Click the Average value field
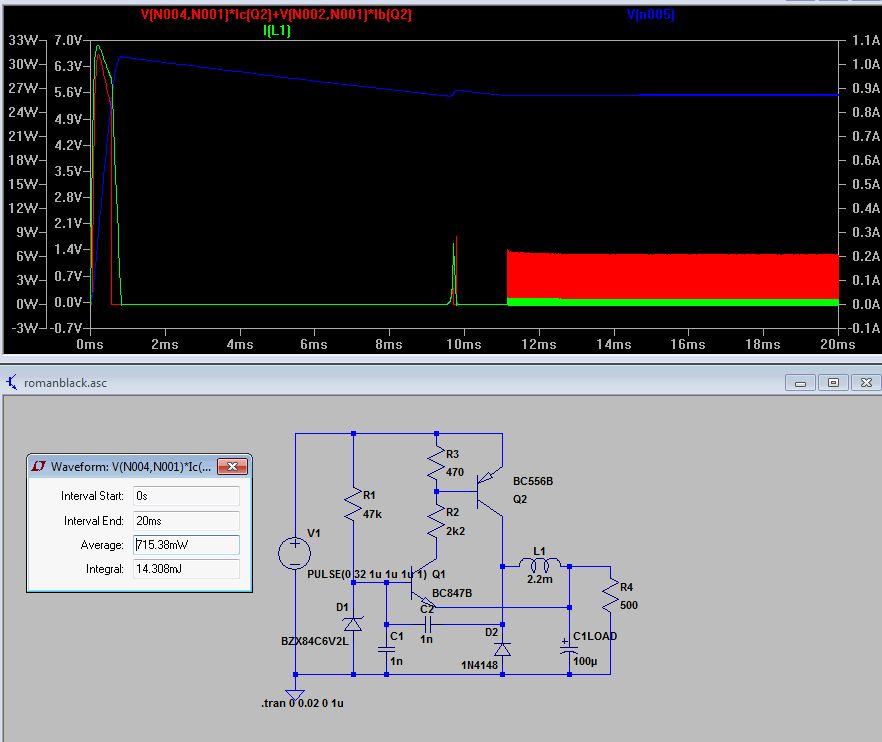The width and height of the screenshot is (882, 742). (x=187, y=545)
